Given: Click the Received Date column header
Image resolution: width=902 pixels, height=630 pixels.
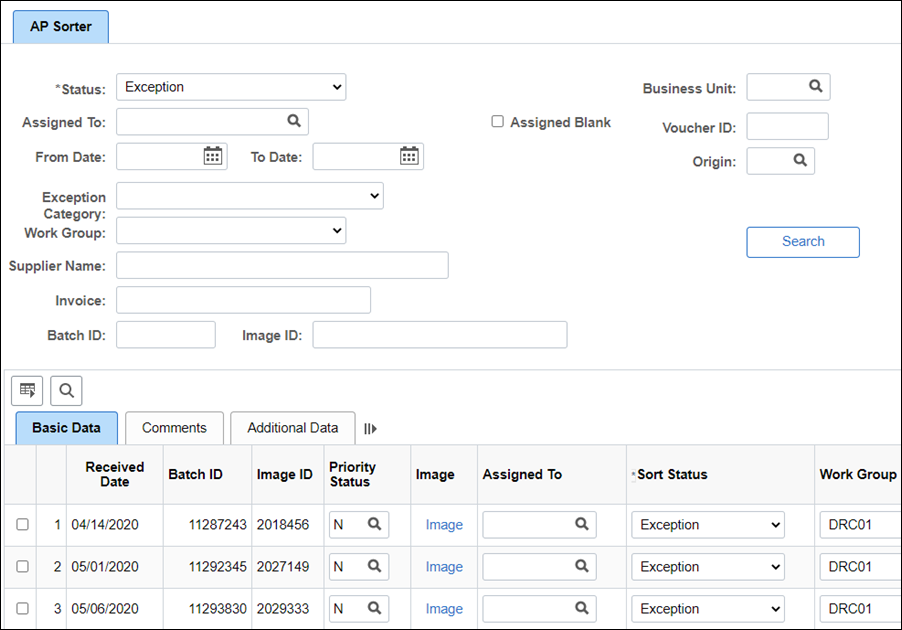Looking at the screenshot, I should click(114, 475).
